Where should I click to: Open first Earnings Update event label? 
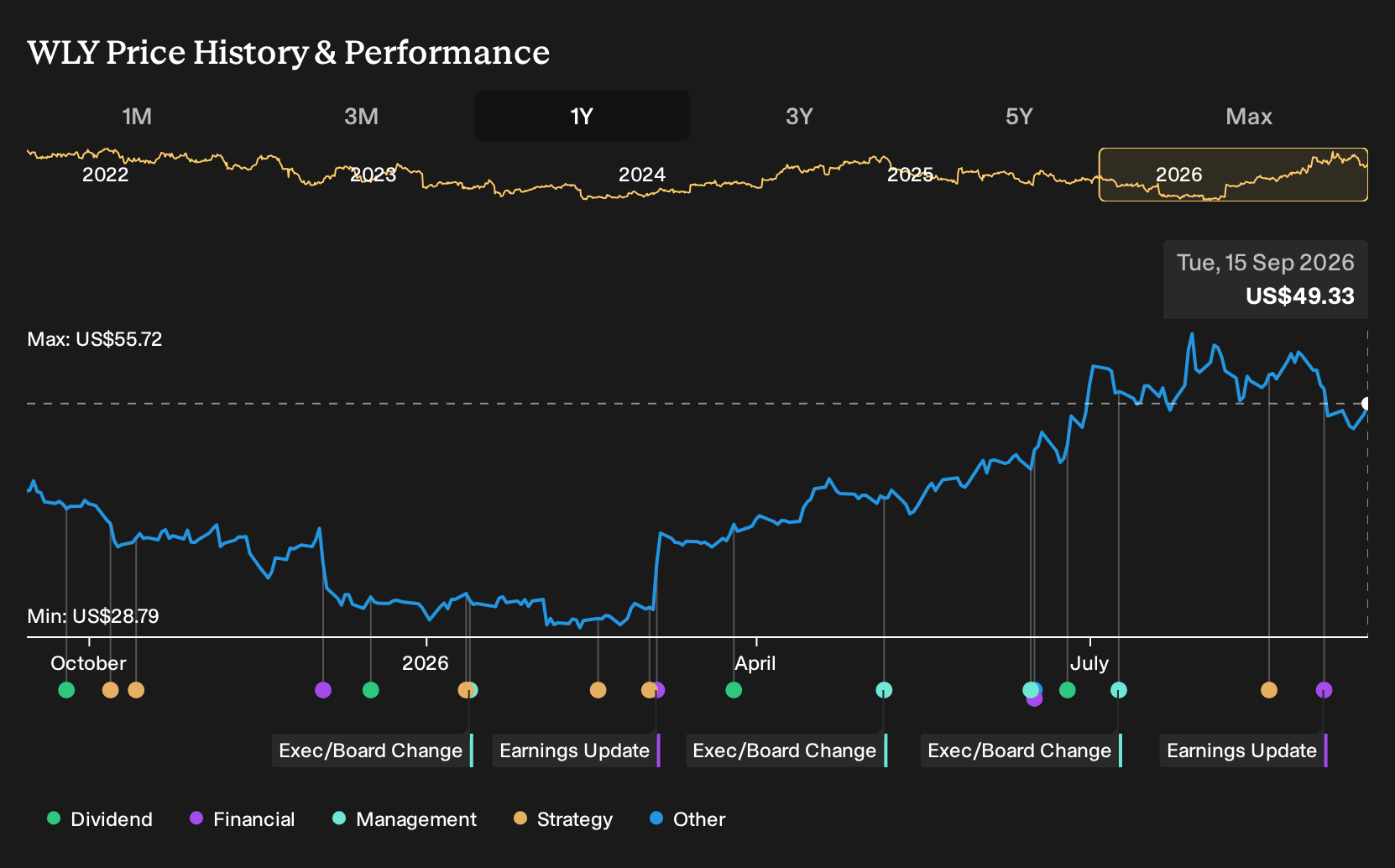577,750
